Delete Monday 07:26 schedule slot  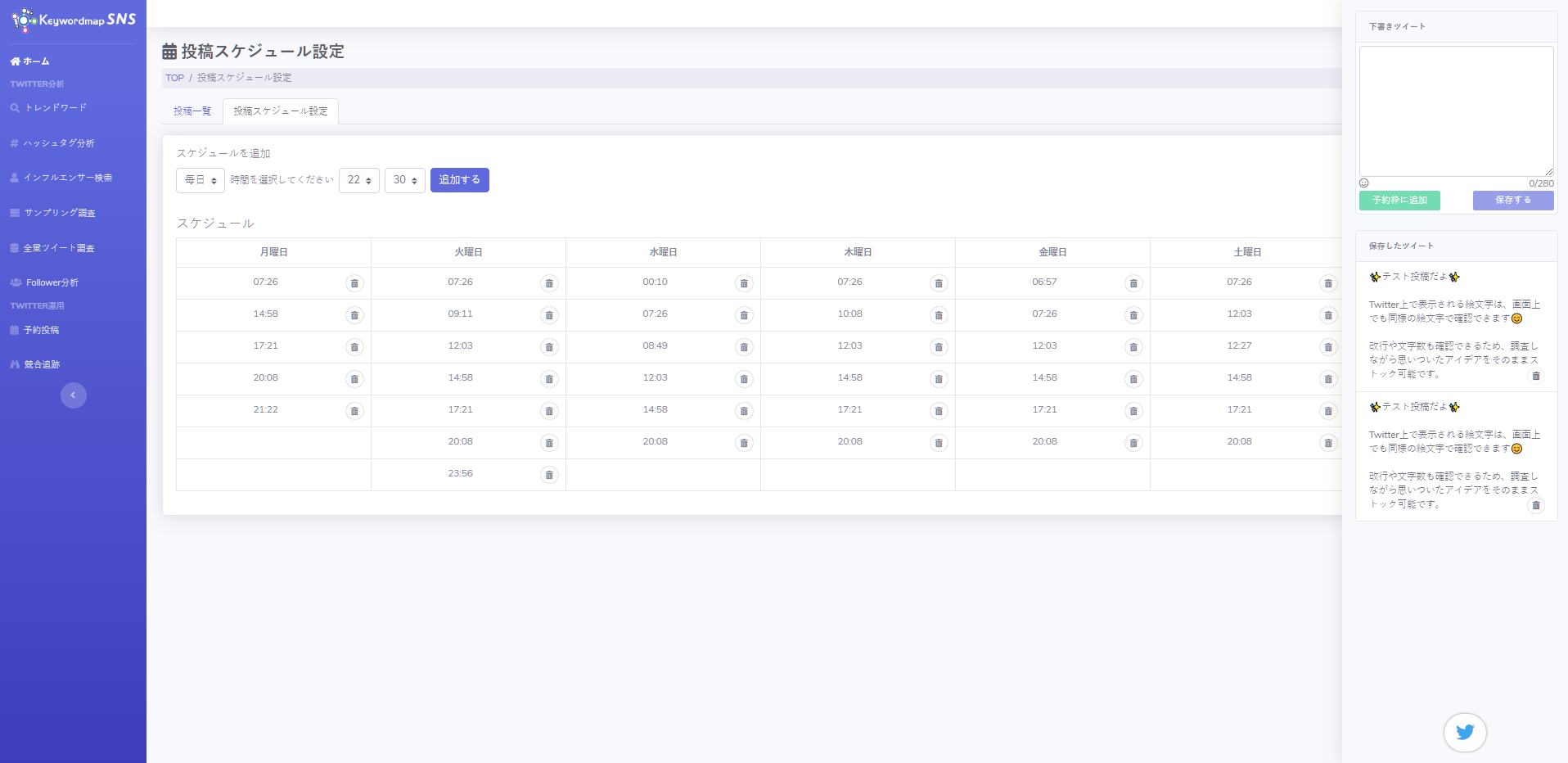[354, 283]
